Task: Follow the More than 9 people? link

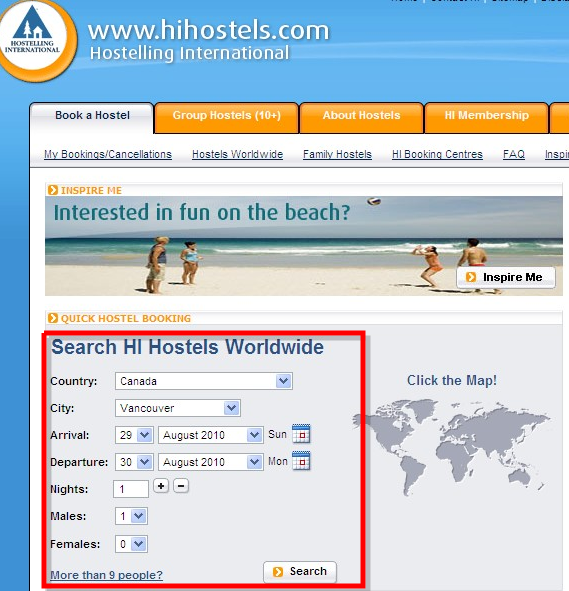Action: pyautogui.click(x=106, y=575)
